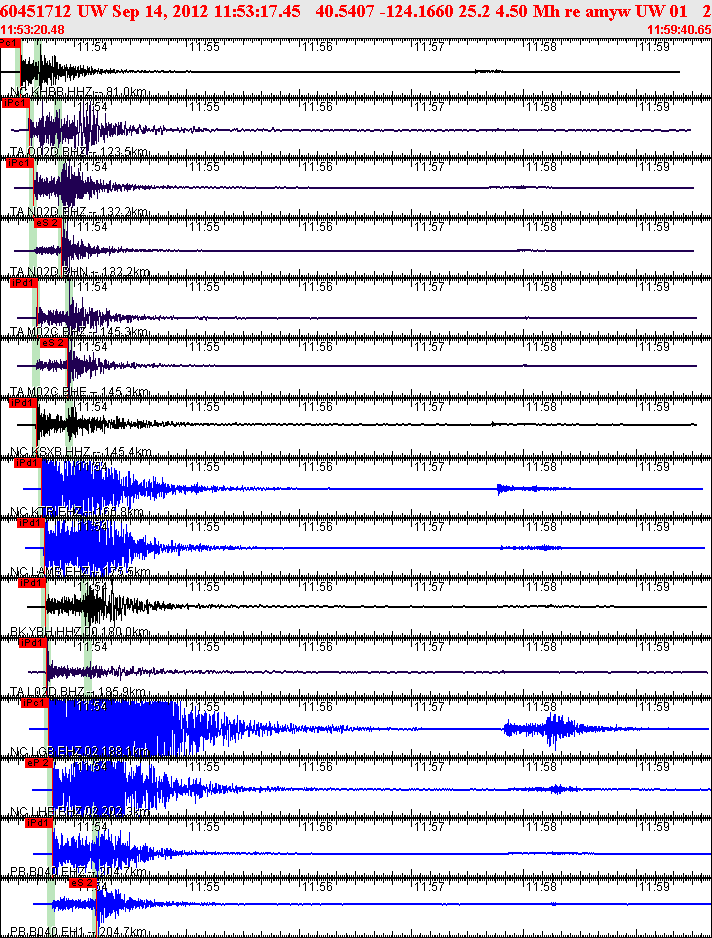
Task: Click the Pc1 pick flag on NC.KHBB.HHZ trace
Action: [10, 43]
